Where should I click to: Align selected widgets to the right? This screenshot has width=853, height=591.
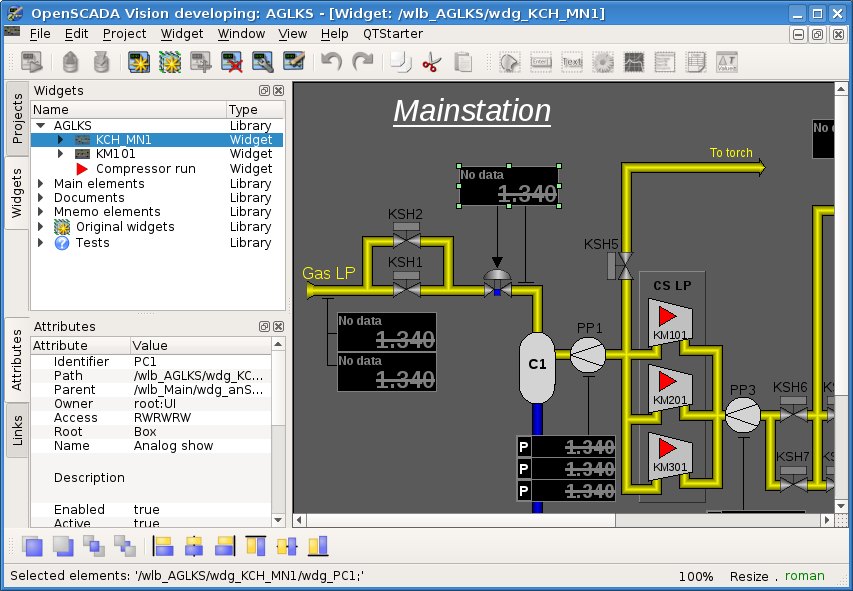(x=225, y=546)
